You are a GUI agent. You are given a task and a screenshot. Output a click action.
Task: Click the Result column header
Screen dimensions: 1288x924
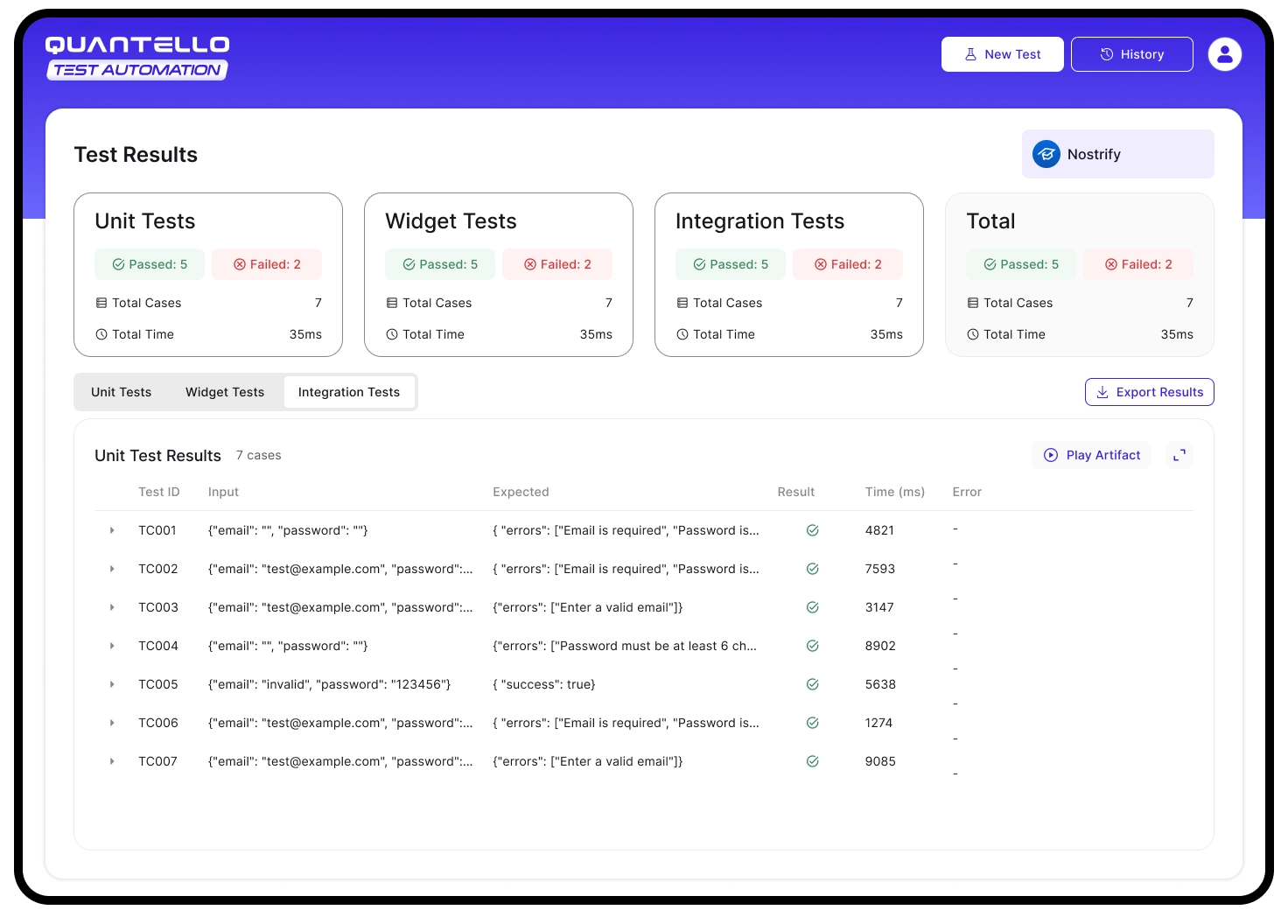pyautogui.click(x=796, y=492)
